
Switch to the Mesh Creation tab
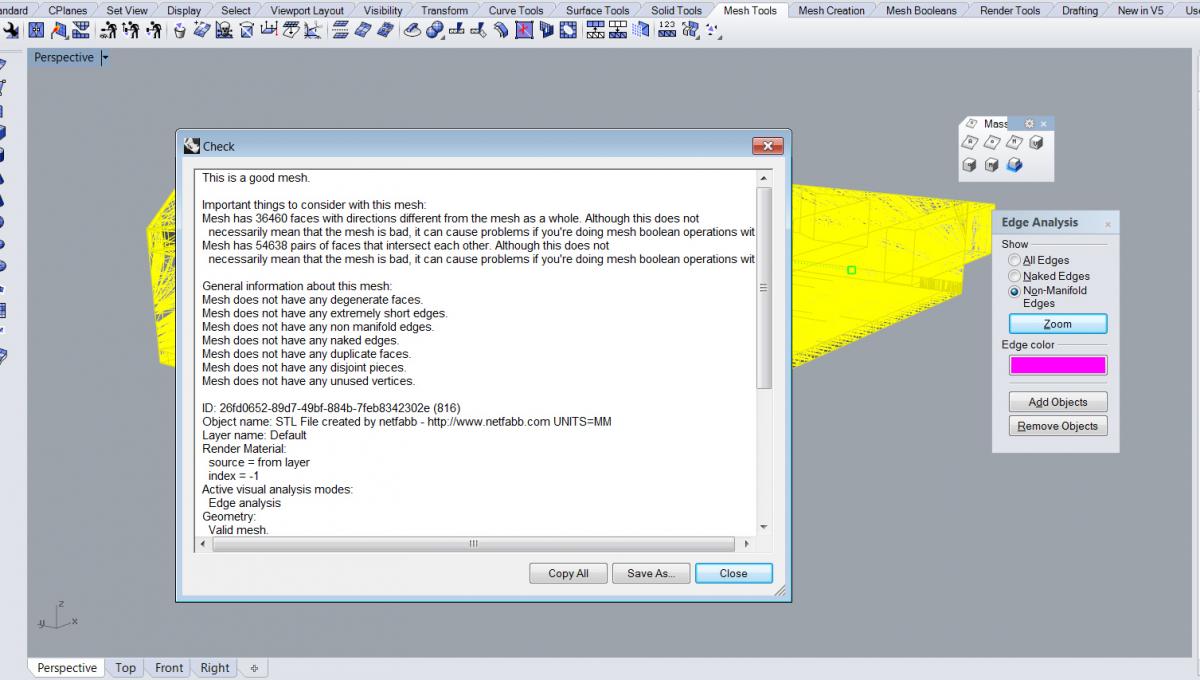pyautogui.click(x=831, y=10)
